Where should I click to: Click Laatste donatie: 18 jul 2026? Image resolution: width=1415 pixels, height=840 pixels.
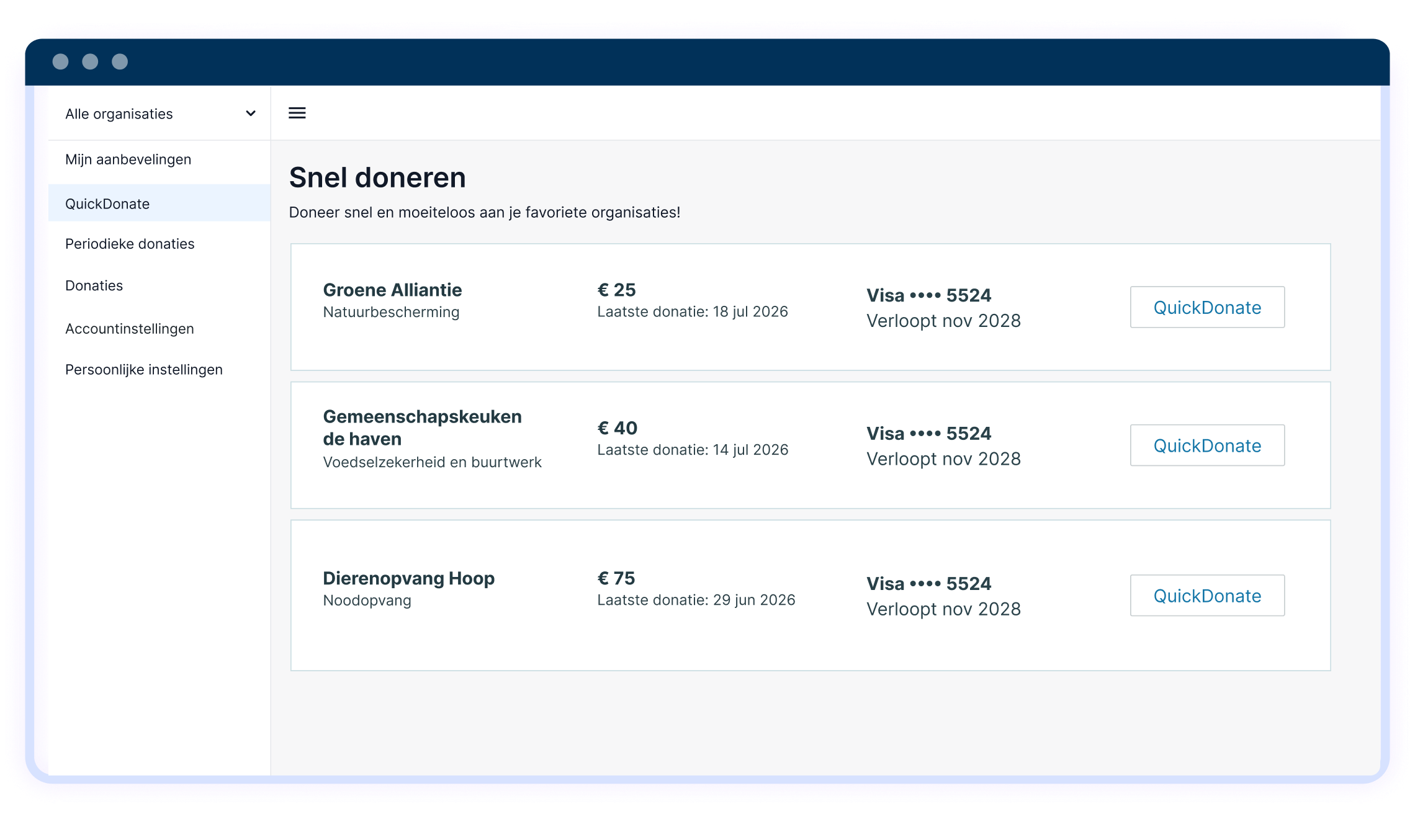[693, 311]
